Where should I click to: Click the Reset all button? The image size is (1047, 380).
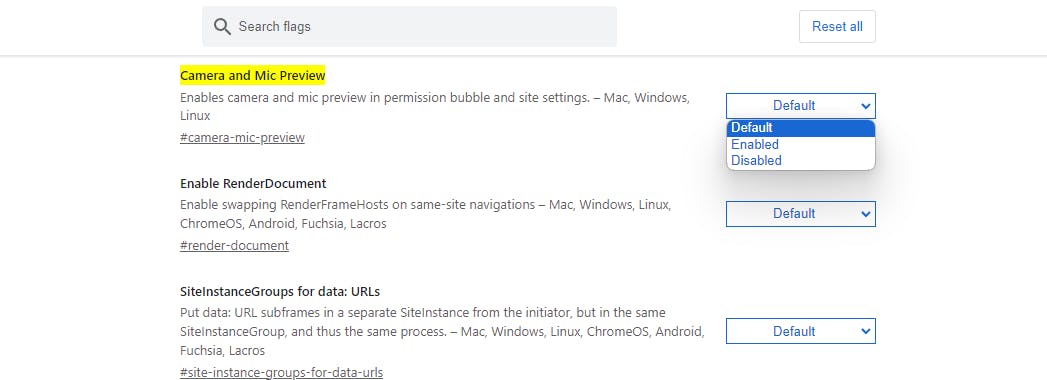(x=837, y=27)
